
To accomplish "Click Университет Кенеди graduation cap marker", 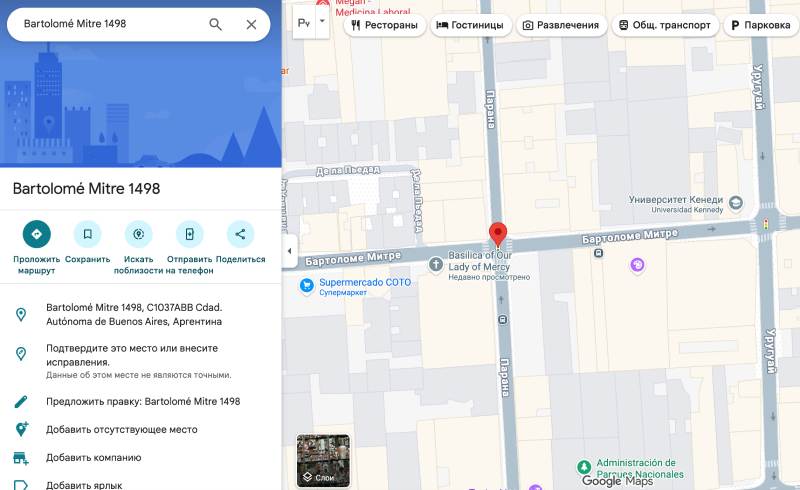I will tap(735, 203).
